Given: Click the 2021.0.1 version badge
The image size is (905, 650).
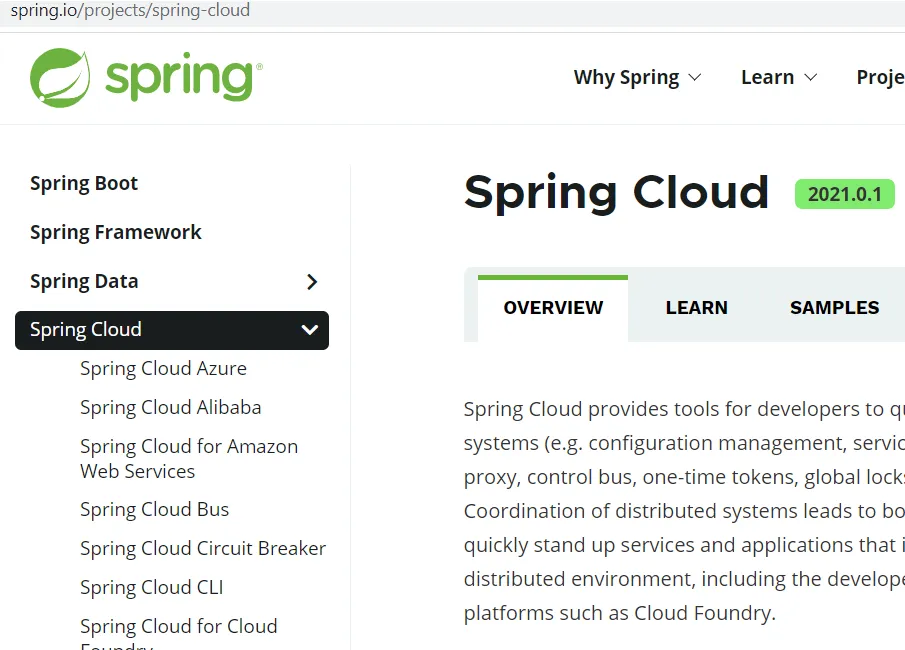Looking at the screenshot, I should [844, 195].
